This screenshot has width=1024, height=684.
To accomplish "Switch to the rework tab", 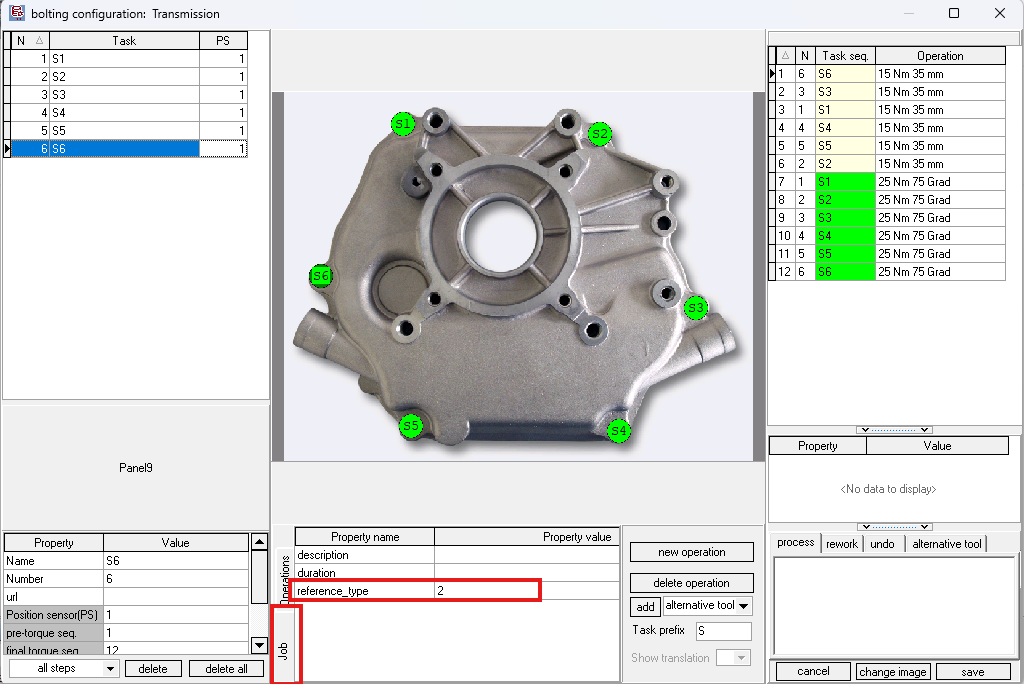I will pos(841,543).
